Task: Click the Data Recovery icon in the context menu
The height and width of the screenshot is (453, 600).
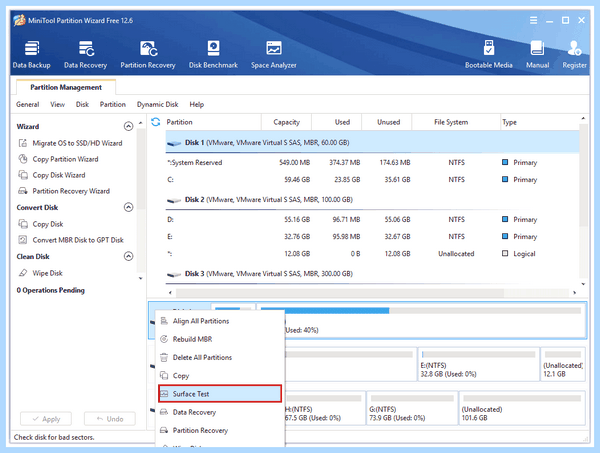Action: pos(164,412)
